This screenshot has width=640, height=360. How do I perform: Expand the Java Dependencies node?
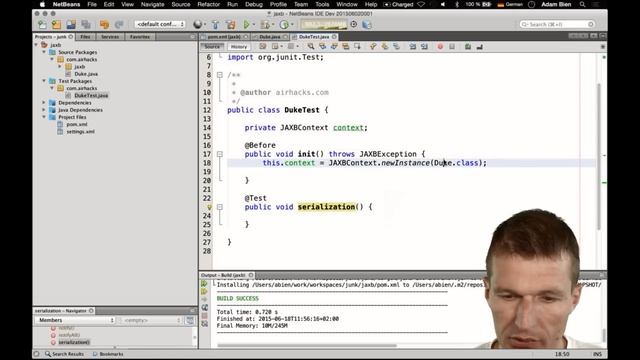coord(44,110)
